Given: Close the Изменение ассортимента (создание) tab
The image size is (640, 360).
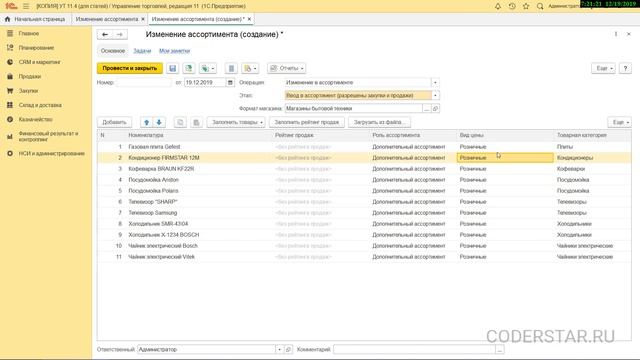Looking at the screenshot, I should pyautogui.click(x=249, y=19).
